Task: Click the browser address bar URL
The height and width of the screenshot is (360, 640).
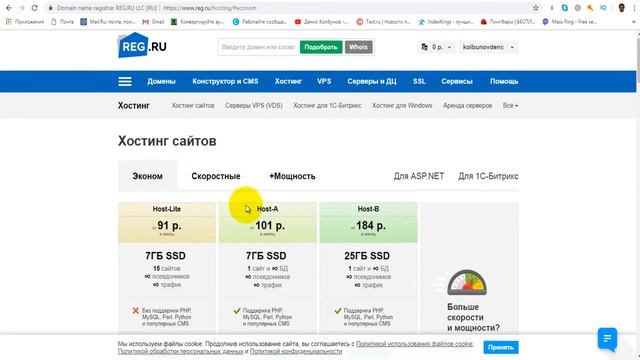Action: [x=209, y=8]
